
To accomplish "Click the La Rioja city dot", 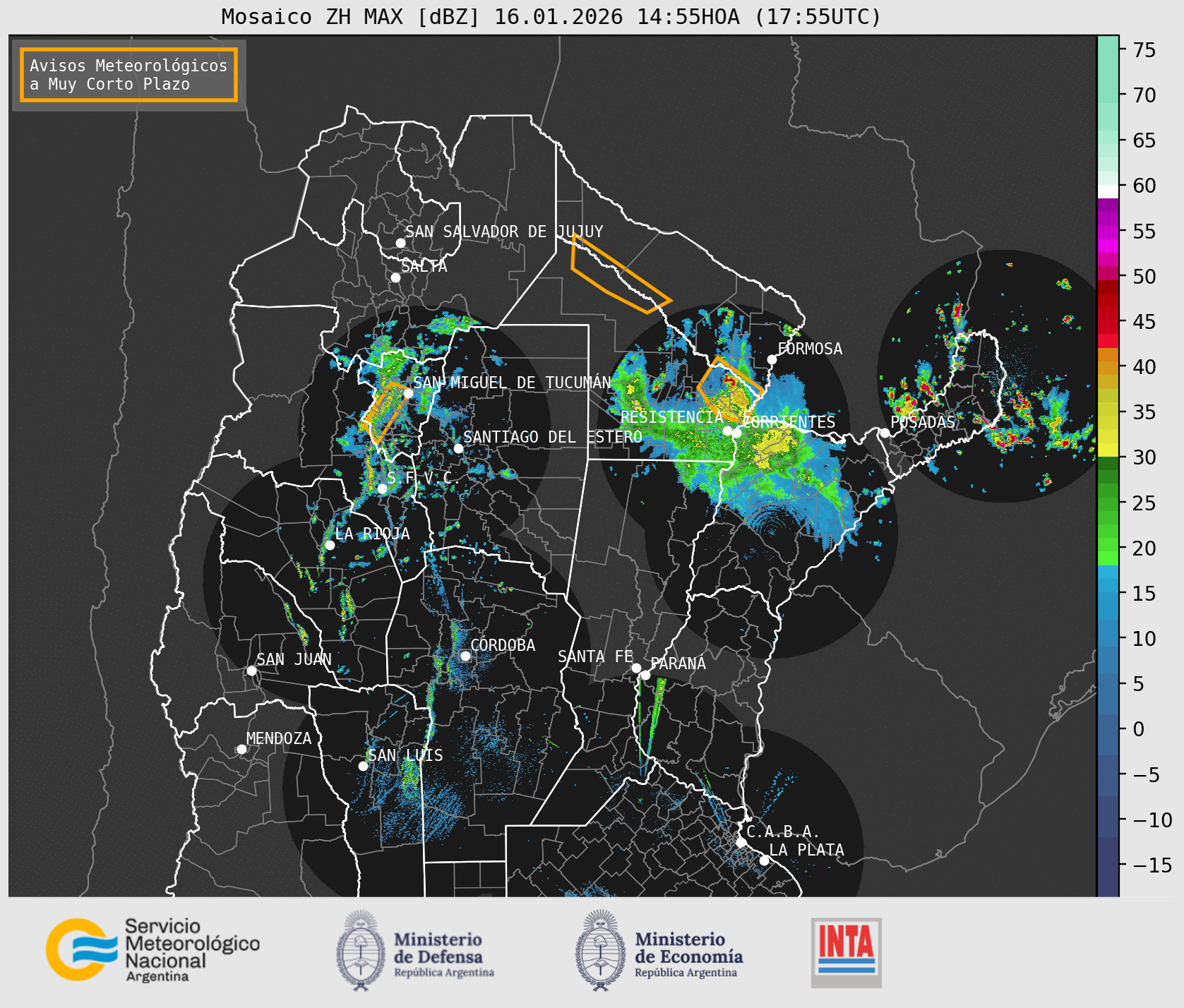I will click(x=330, y=545).
